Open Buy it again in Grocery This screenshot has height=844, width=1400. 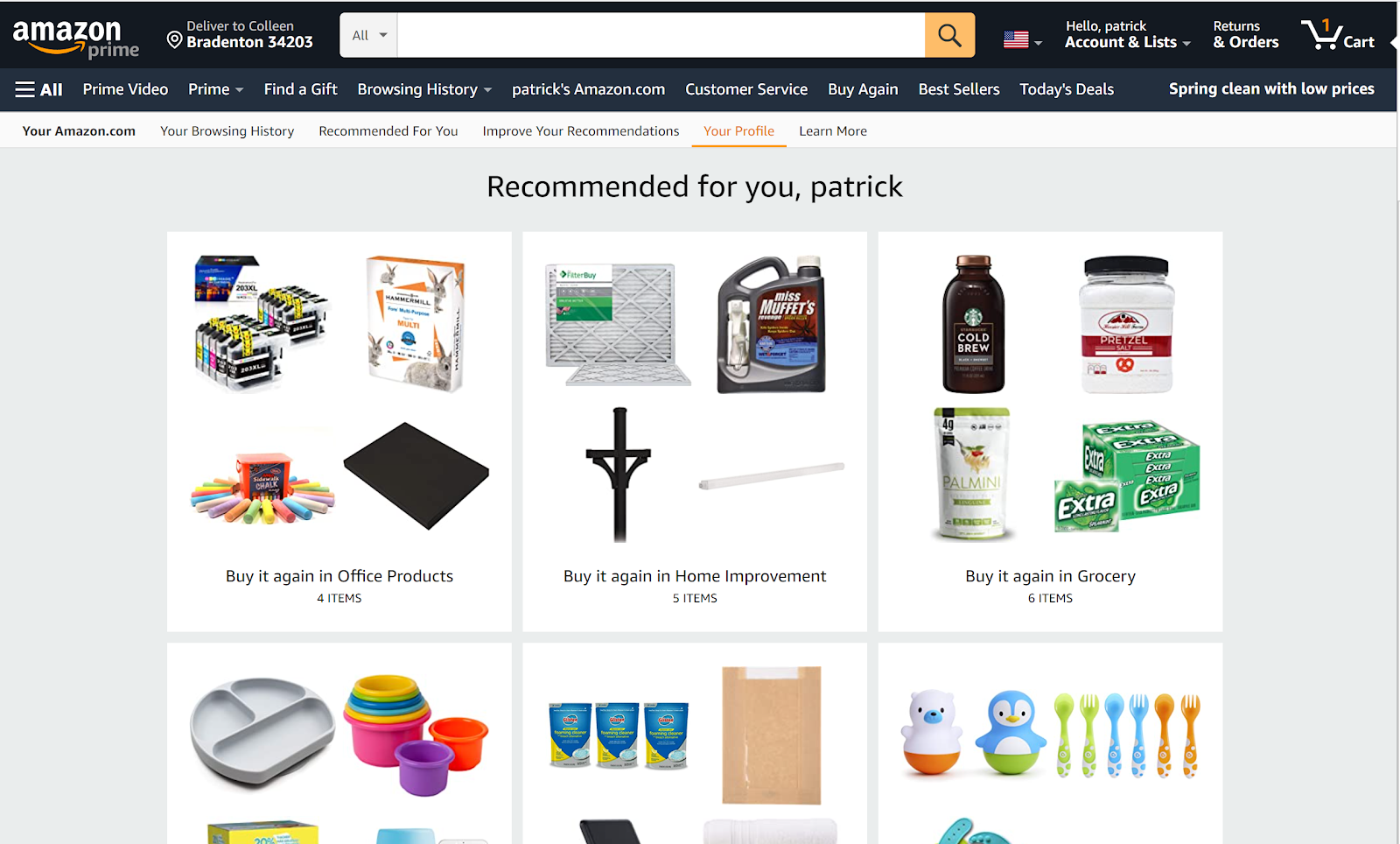coord(1050,576)
